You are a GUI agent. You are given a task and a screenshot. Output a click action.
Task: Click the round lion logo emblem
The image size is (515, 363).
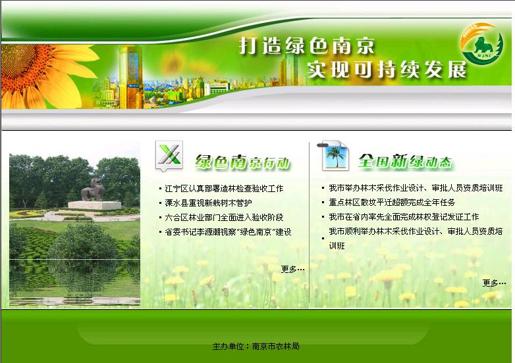(482, 44)
